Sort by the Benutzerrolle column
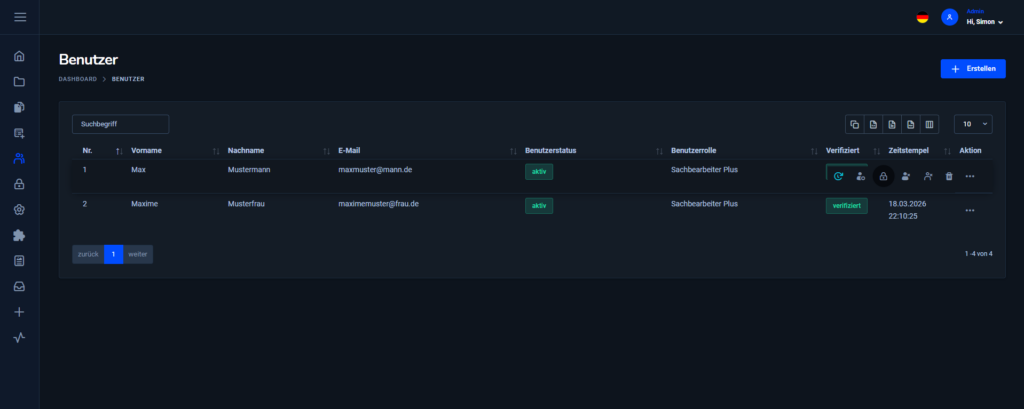Image resolution: width=1024 pixels, height=409 pixels. pyautogui.click(x=814, y=151)
